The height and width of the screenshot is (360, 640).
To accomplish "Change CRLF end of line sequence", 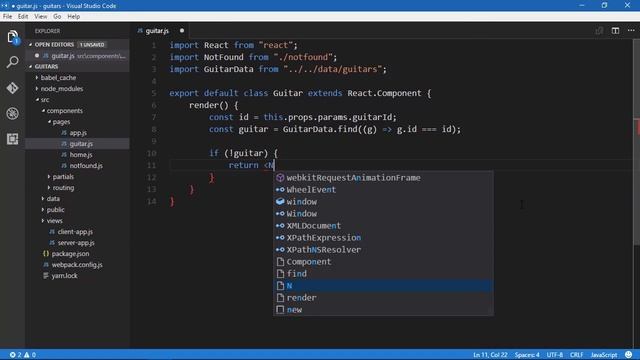I will click(576, 355).
